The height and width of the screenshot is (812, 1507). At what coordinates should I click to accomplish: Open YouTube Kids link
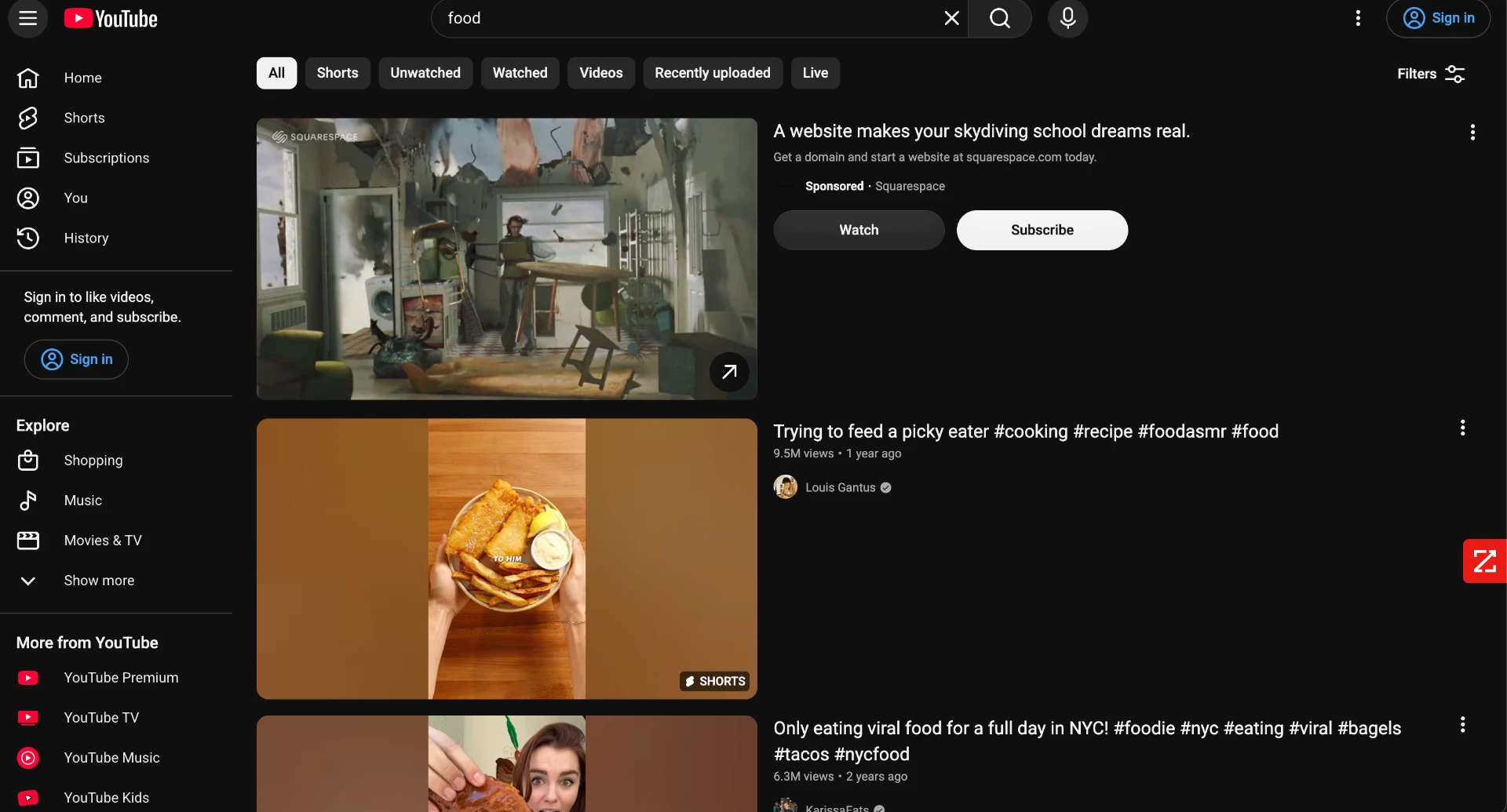[116, 798]
